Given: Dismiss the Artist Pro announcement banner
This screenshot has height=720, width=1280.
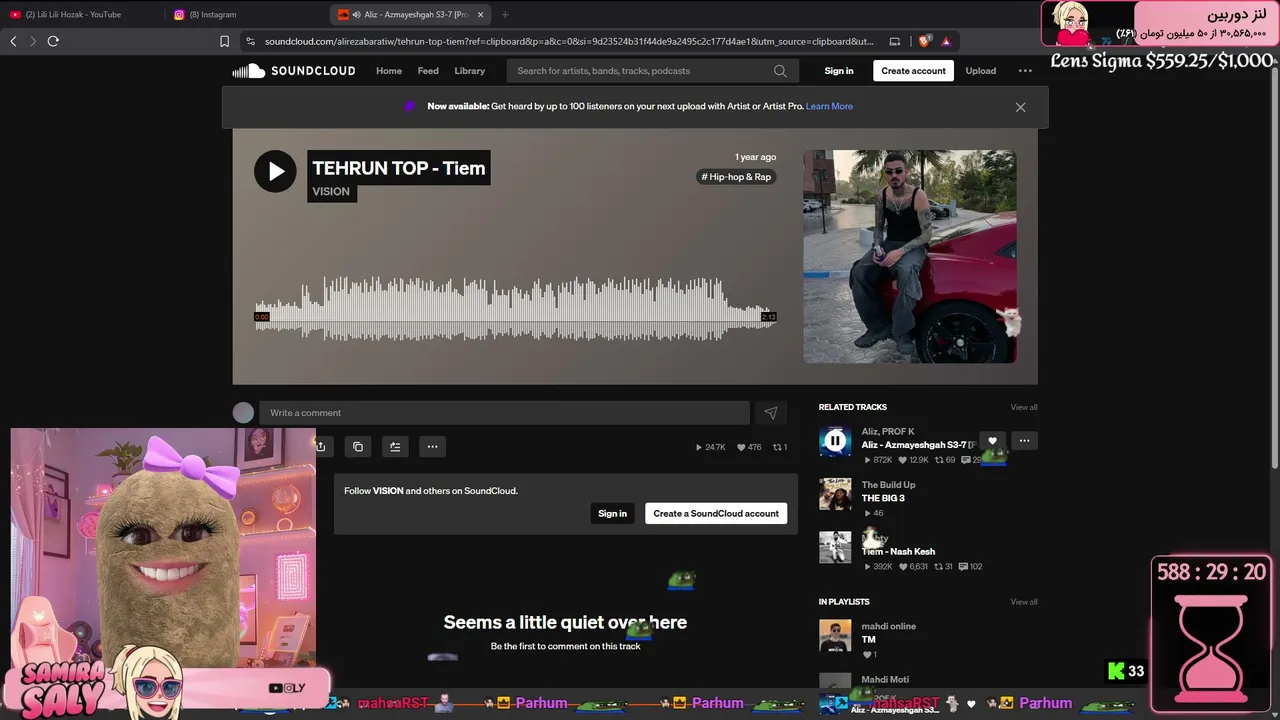Looking at the screenshot, I should click(1020, 107).
